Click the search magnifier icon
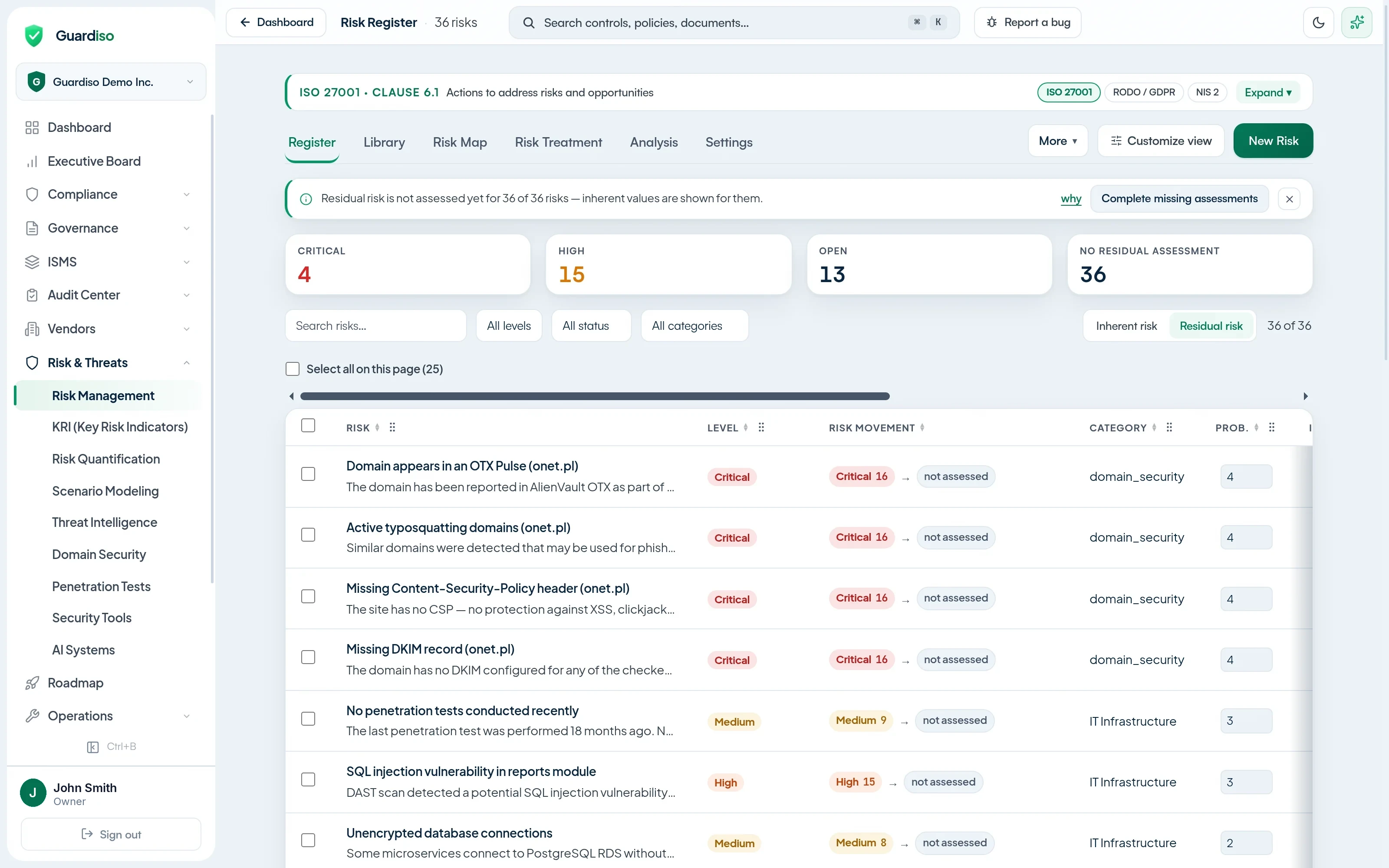The height and width of the screenshot is (868, 1389). click(529, 23)
